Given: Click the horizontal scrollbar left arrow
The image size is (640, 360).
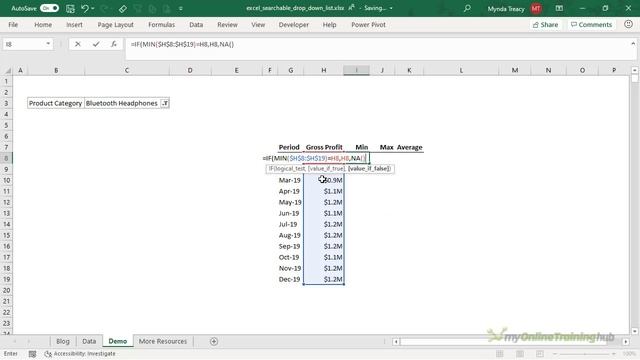Looking at the screenshot, I should 396,342.
